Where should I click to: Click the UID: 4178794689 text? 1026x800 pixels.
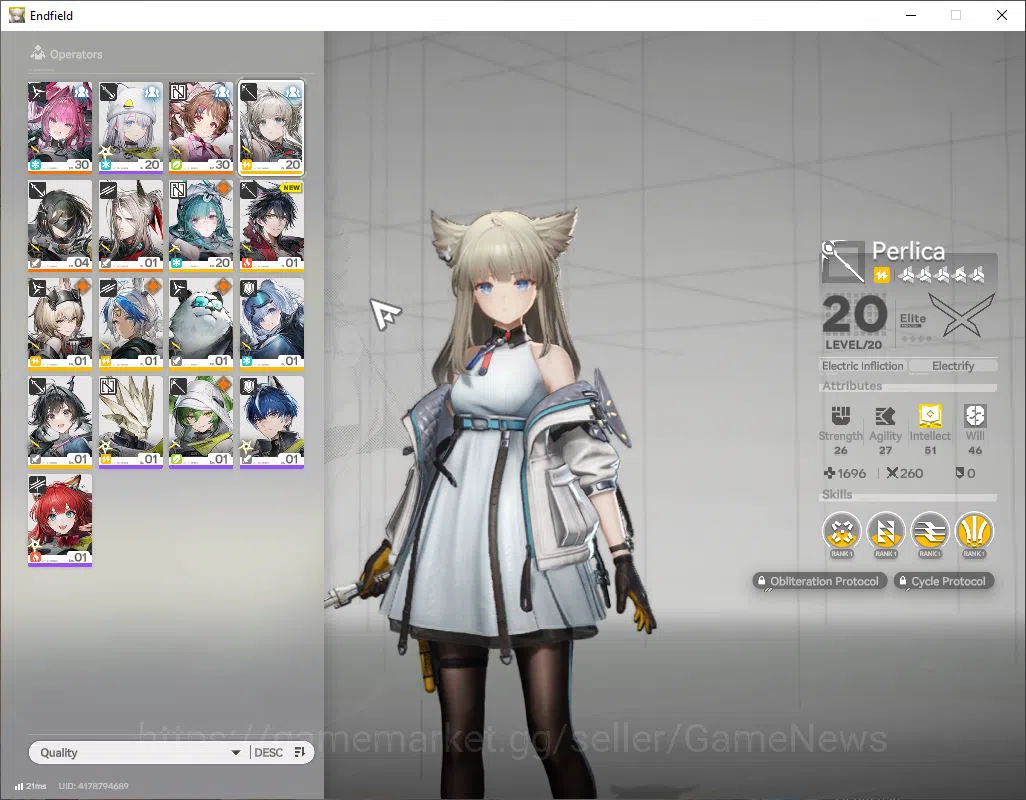point(94,786)
